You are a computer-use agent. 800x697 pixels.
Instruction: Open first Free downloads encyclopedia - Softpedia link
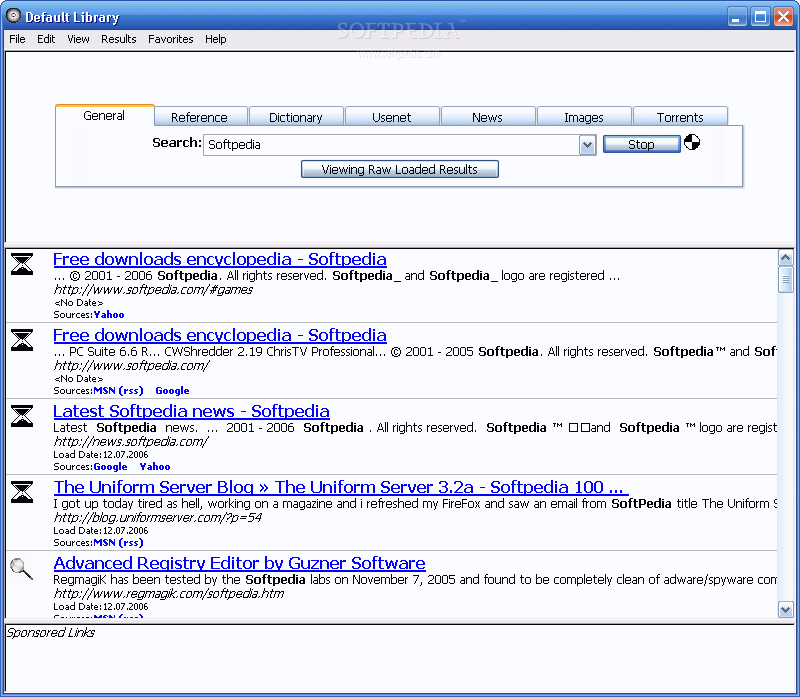(x=220, y=259)
